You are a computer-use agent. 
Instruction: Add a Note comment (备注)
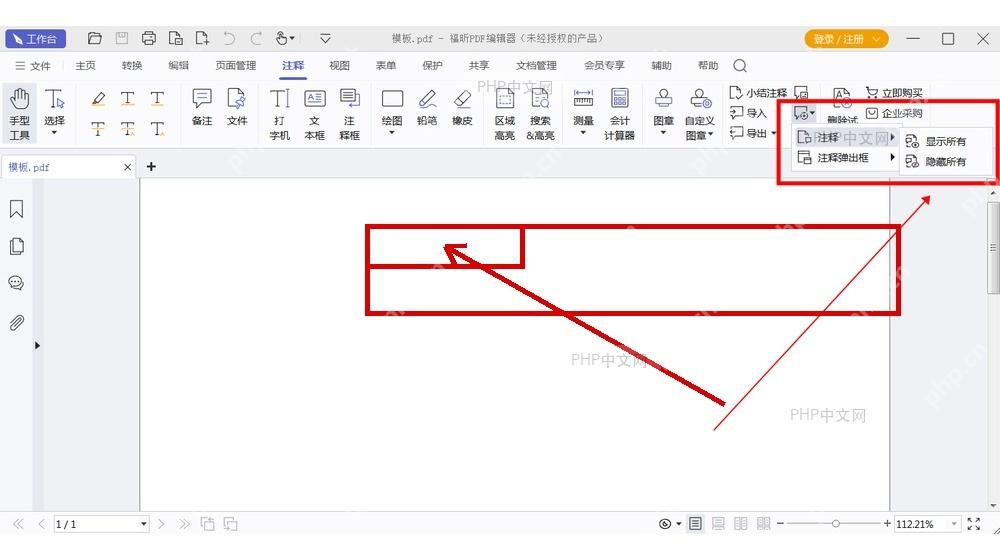(x=202, y=107)
